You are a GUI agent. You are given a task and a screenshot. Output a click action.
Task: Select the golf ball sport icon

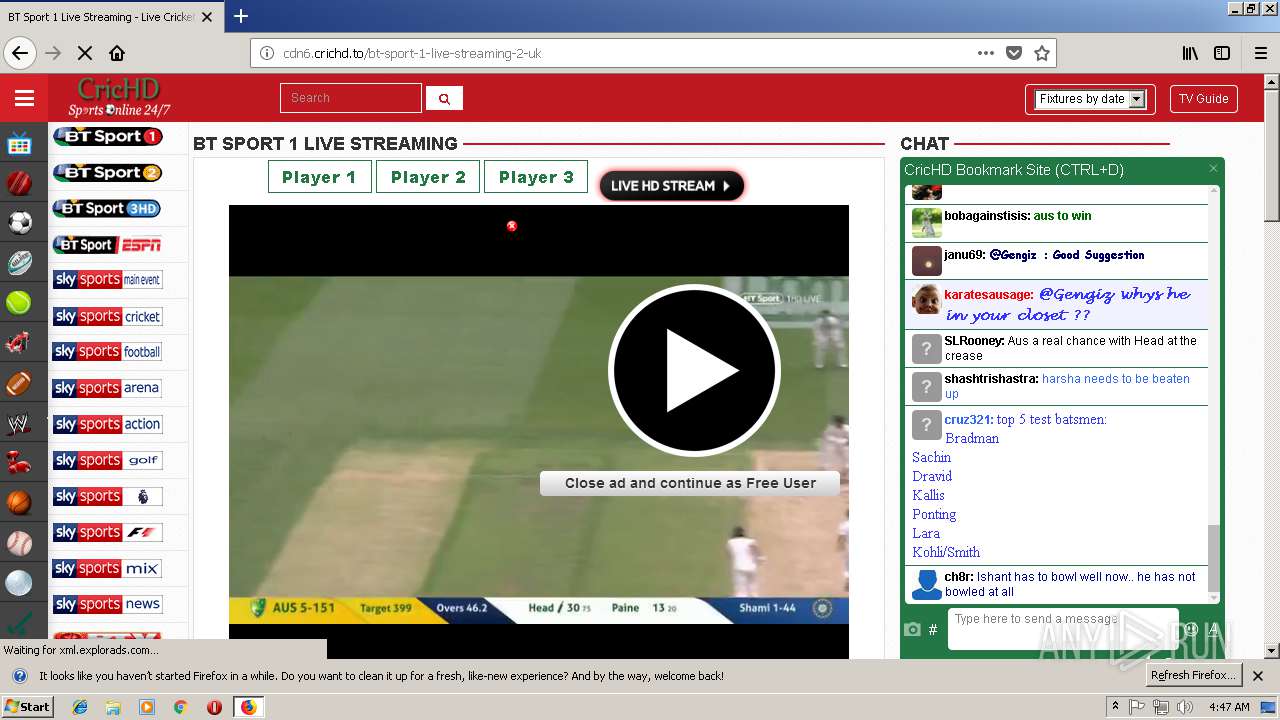(x=19, y=583)
